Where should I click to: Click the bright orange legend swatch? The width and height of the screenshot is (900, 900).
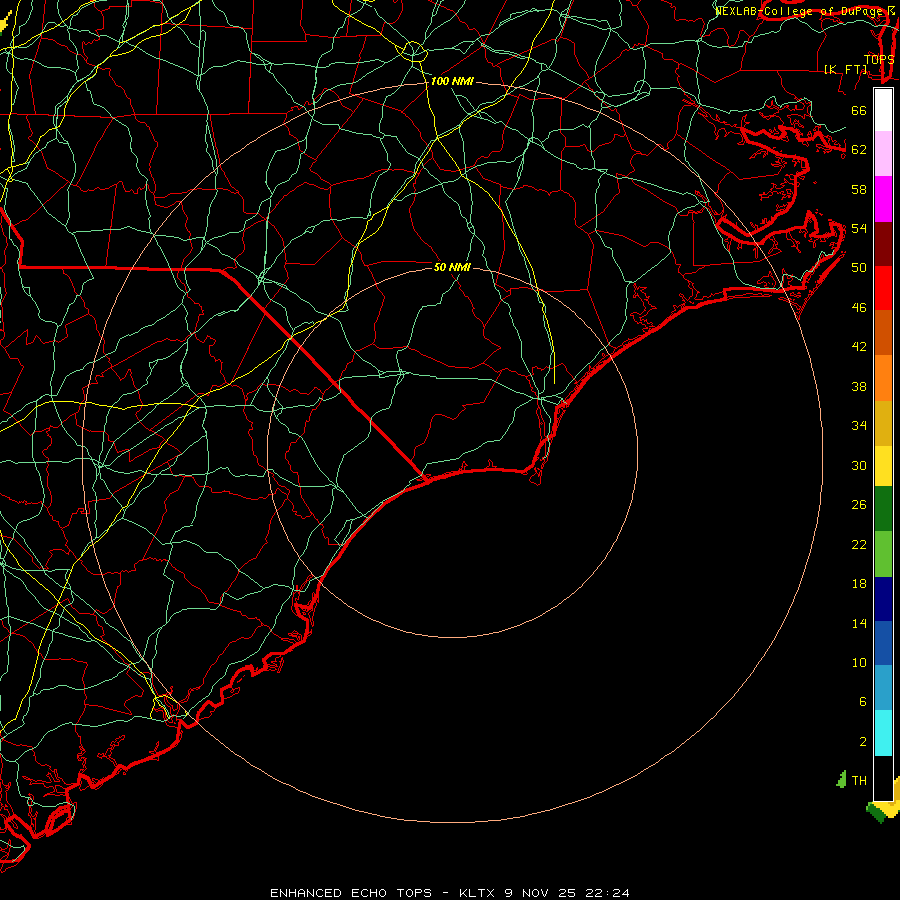click(x=883, y=378)
